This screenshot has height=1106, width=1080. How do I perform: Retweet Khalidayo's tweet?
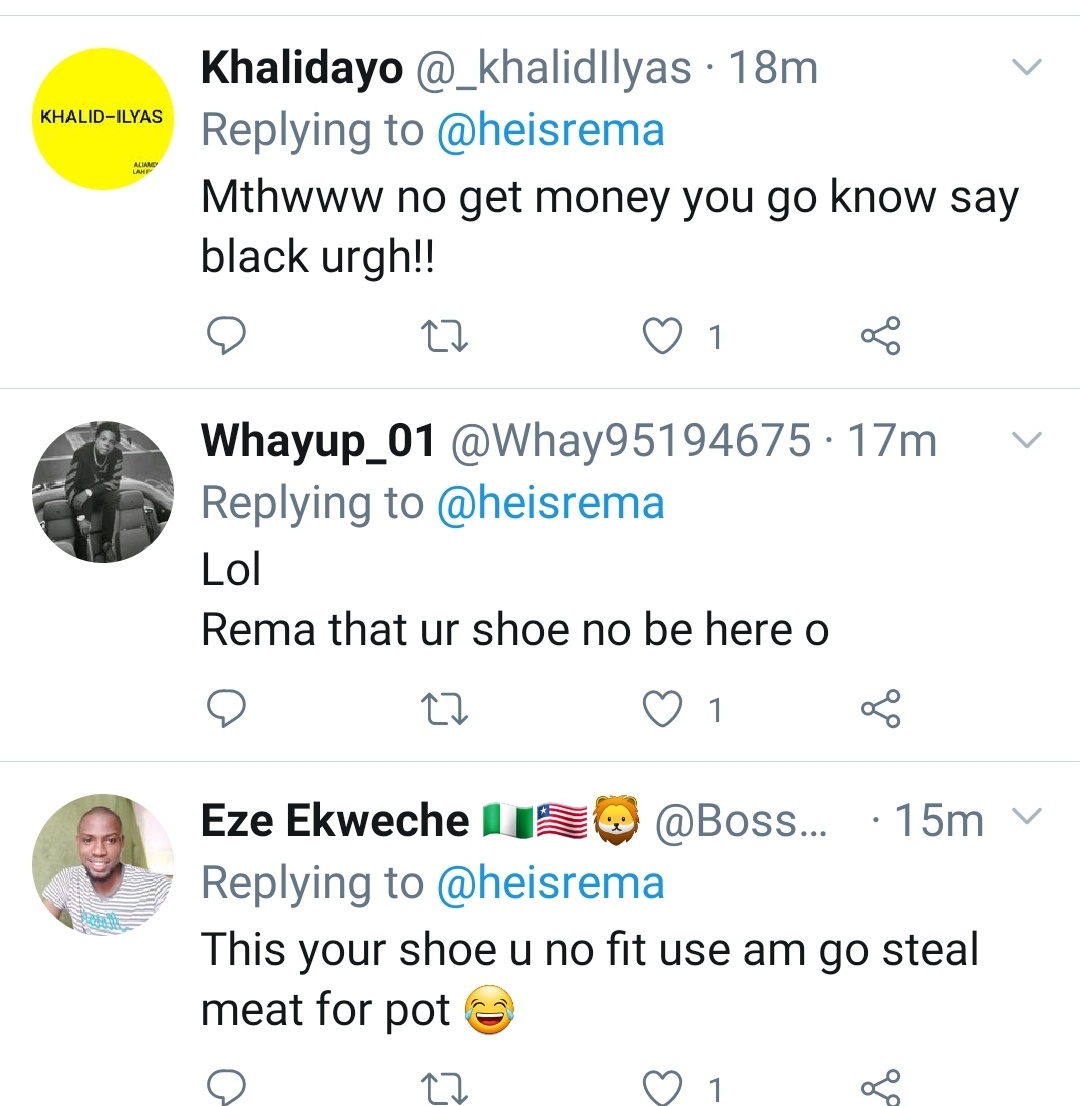[444, 337]
